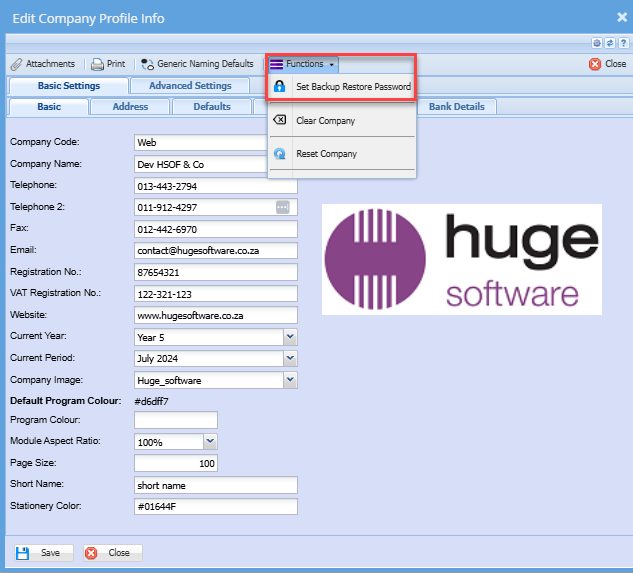Expand the Current Period dropdown arrow
This screenshot has width=633, height=573.
tap(290, 358)
